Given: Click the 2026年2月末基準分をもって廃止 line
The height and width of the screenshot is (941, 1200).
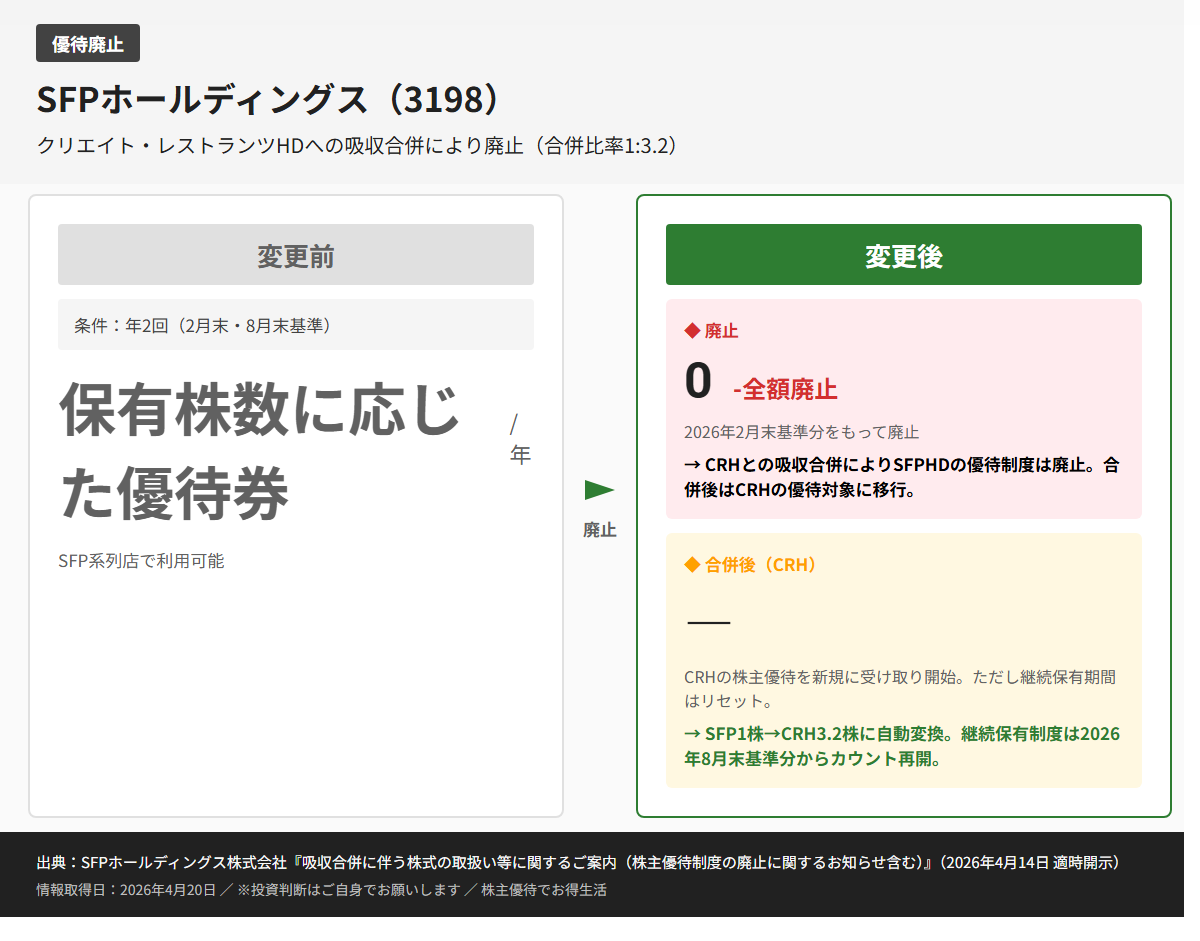Looking at the screenshot, I should [x=801, y=432].
